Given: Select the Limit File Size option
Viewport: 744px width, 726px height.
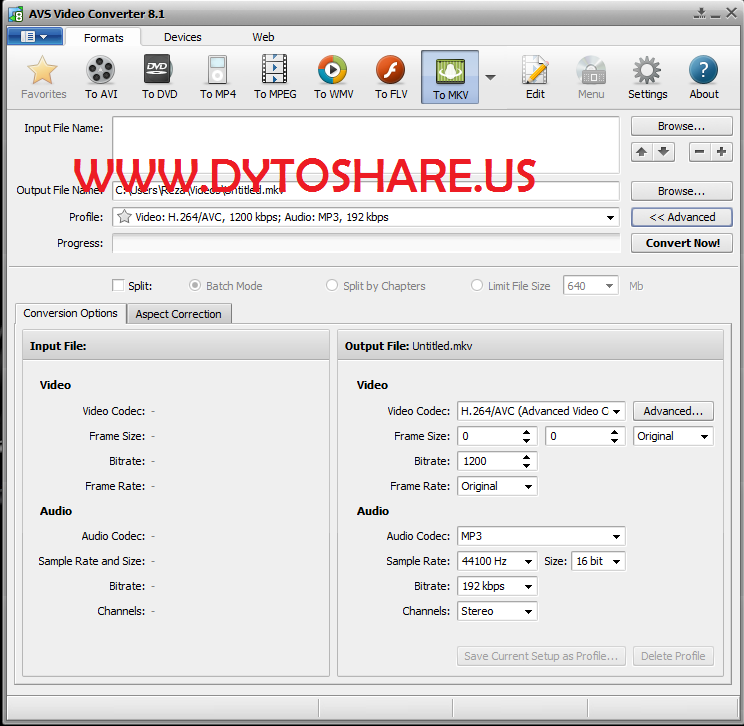Looking at the screenshot, I should 476,285.
